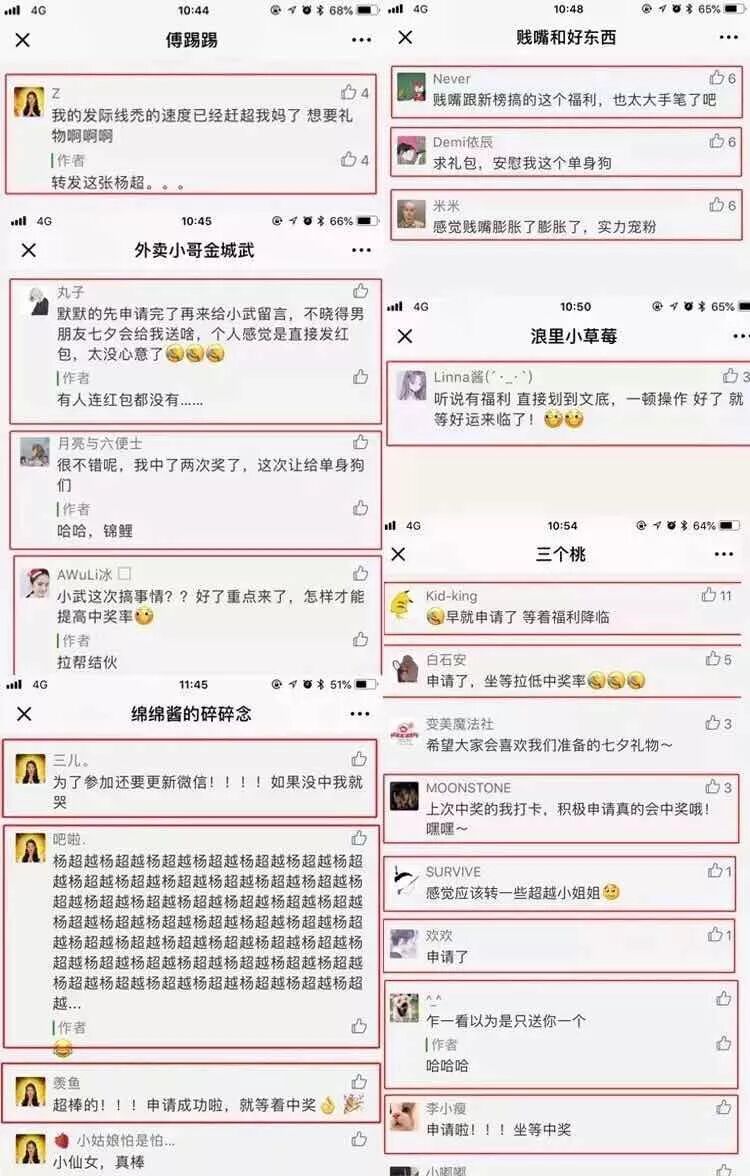
Task: Like 丸子's comment thumbs-up
Action: (x=361, y=291)
